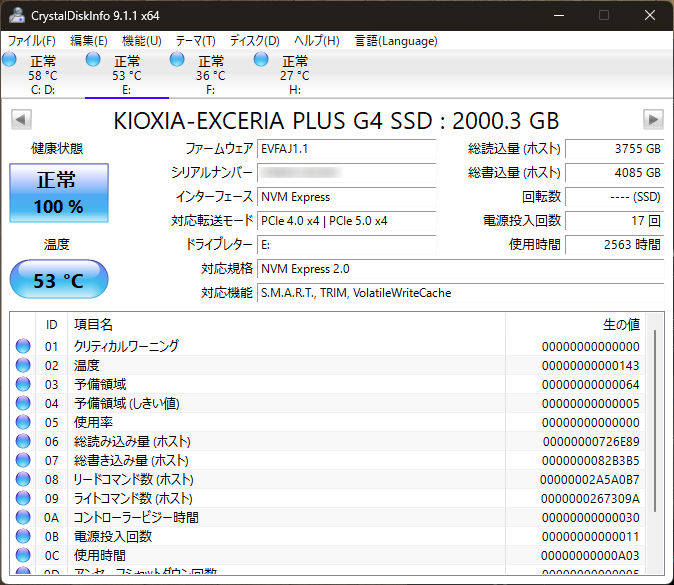Click the drive letter field E:
This screenshot has height=585, width=674.
pos(346,245)
